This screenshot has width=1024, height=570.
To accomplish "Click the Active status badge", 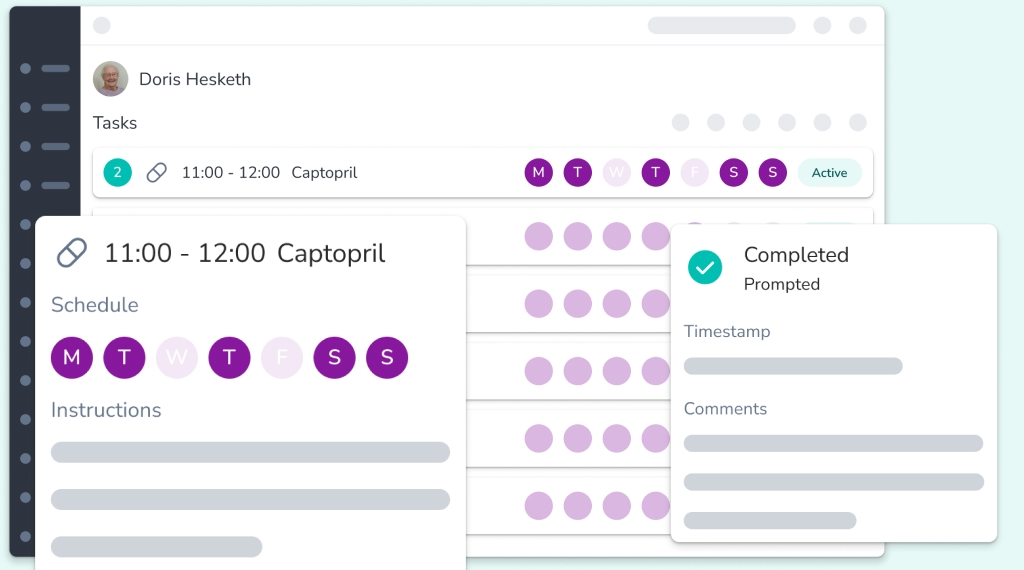I will click(829, 173).
